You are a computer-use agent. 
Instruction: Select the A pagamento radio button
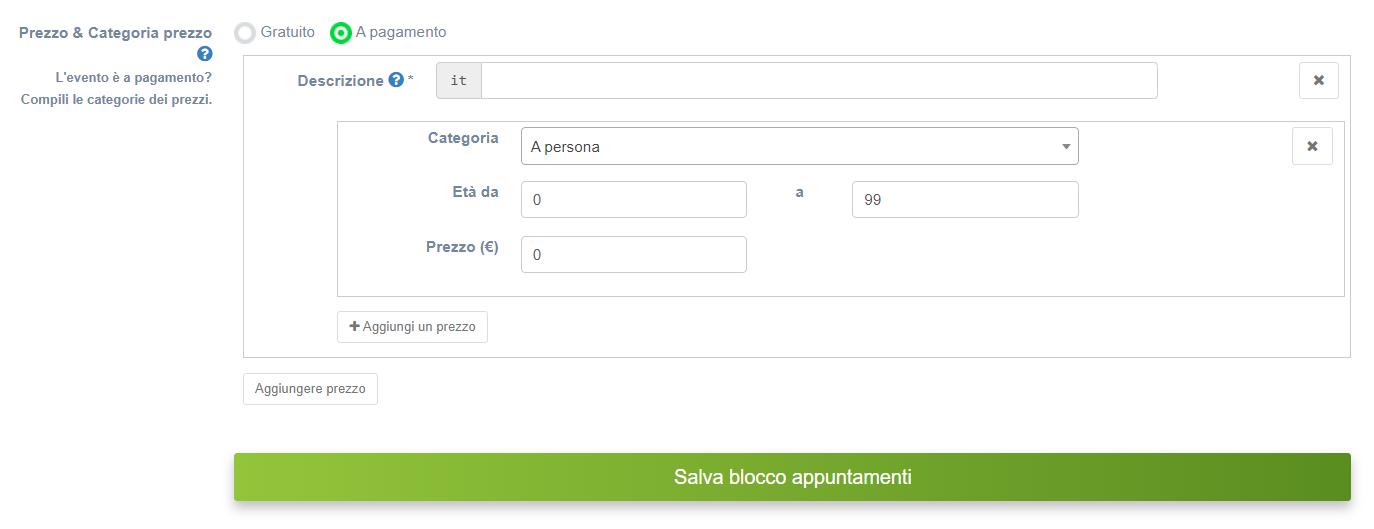(341, 33)
